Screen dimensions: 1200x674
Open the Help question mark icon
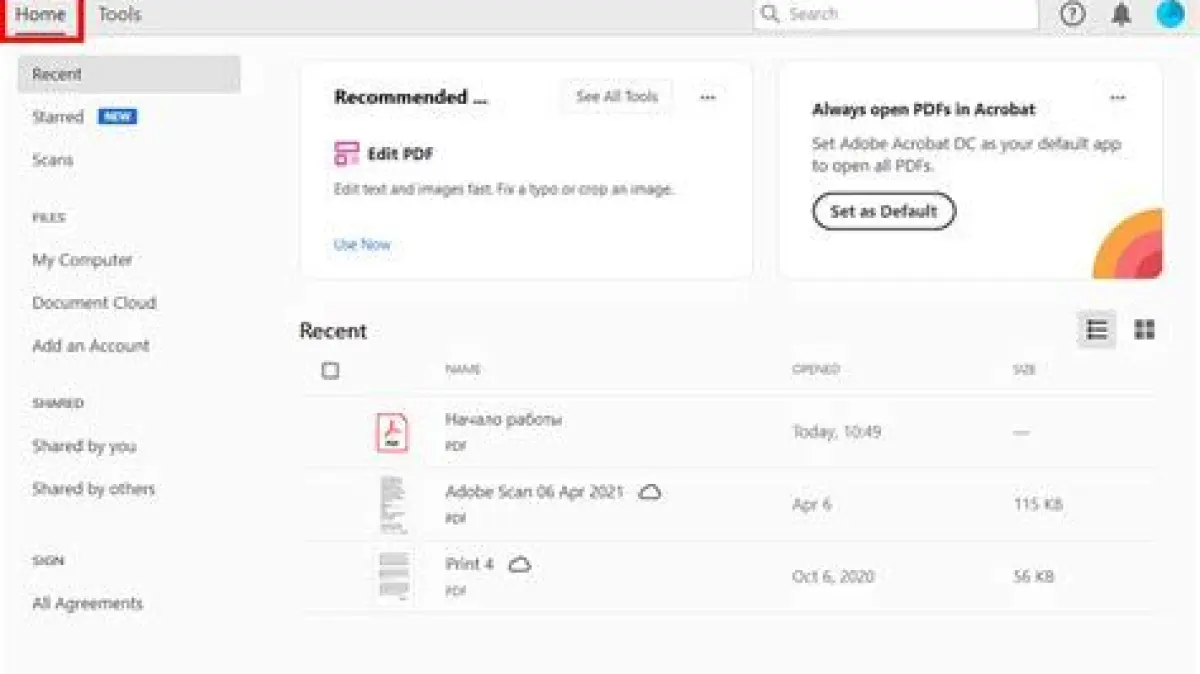point(1072,14)
